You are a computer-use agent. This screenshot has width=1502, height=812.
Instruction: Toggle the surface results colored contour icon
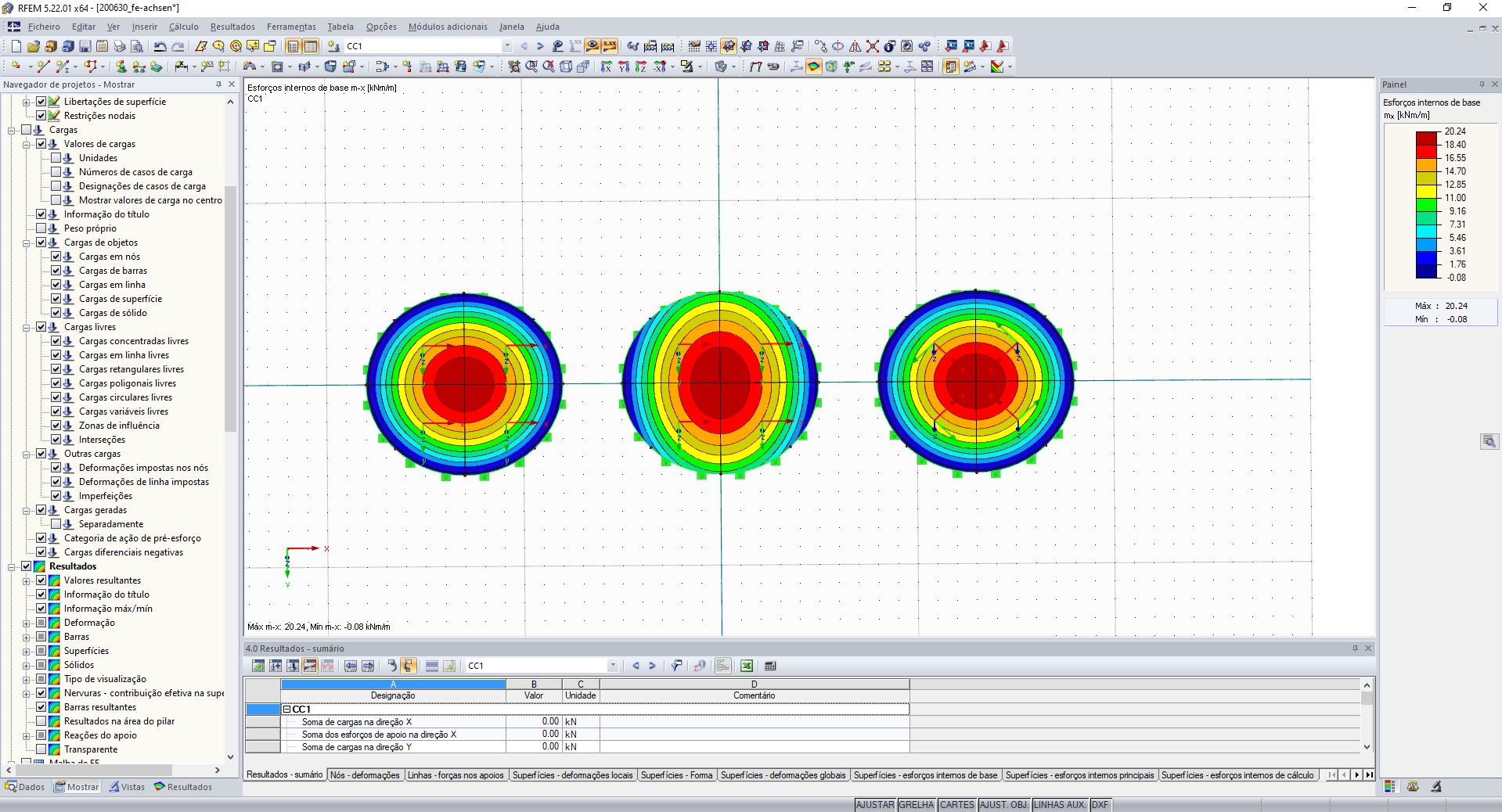tap(814, 66)
